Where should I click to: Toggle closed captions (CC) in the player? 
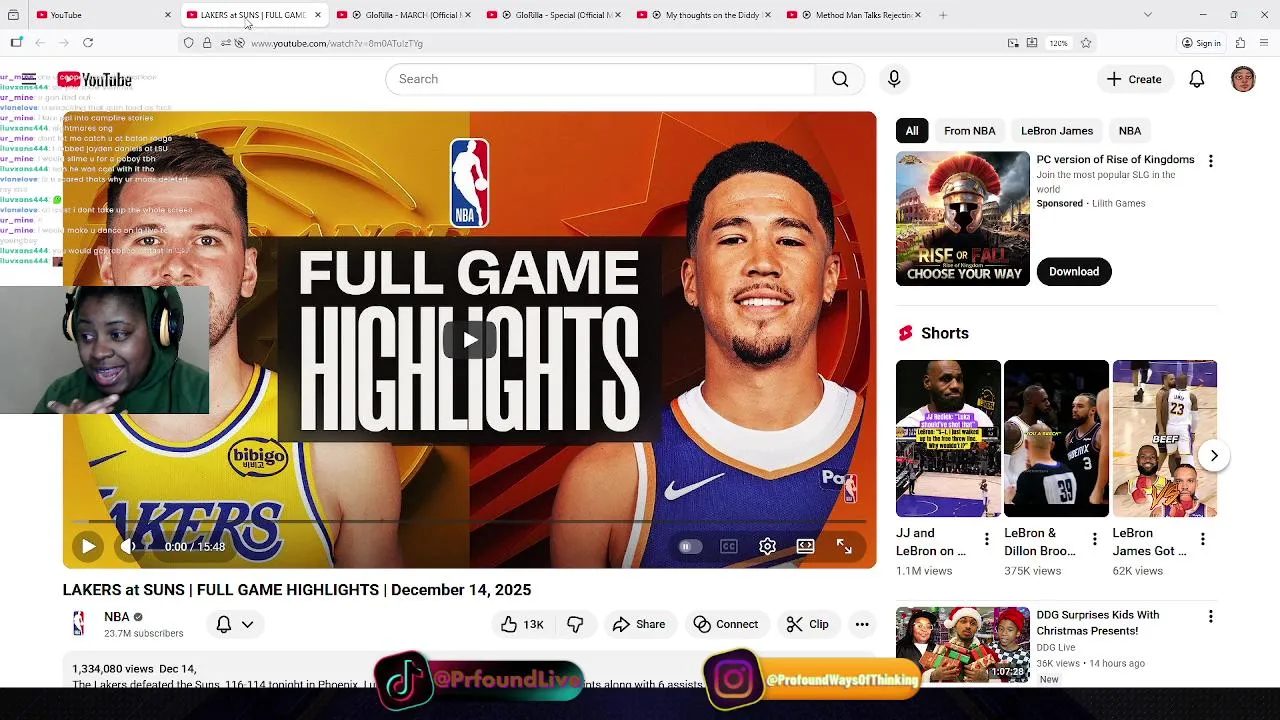click(x=729, y=546)
